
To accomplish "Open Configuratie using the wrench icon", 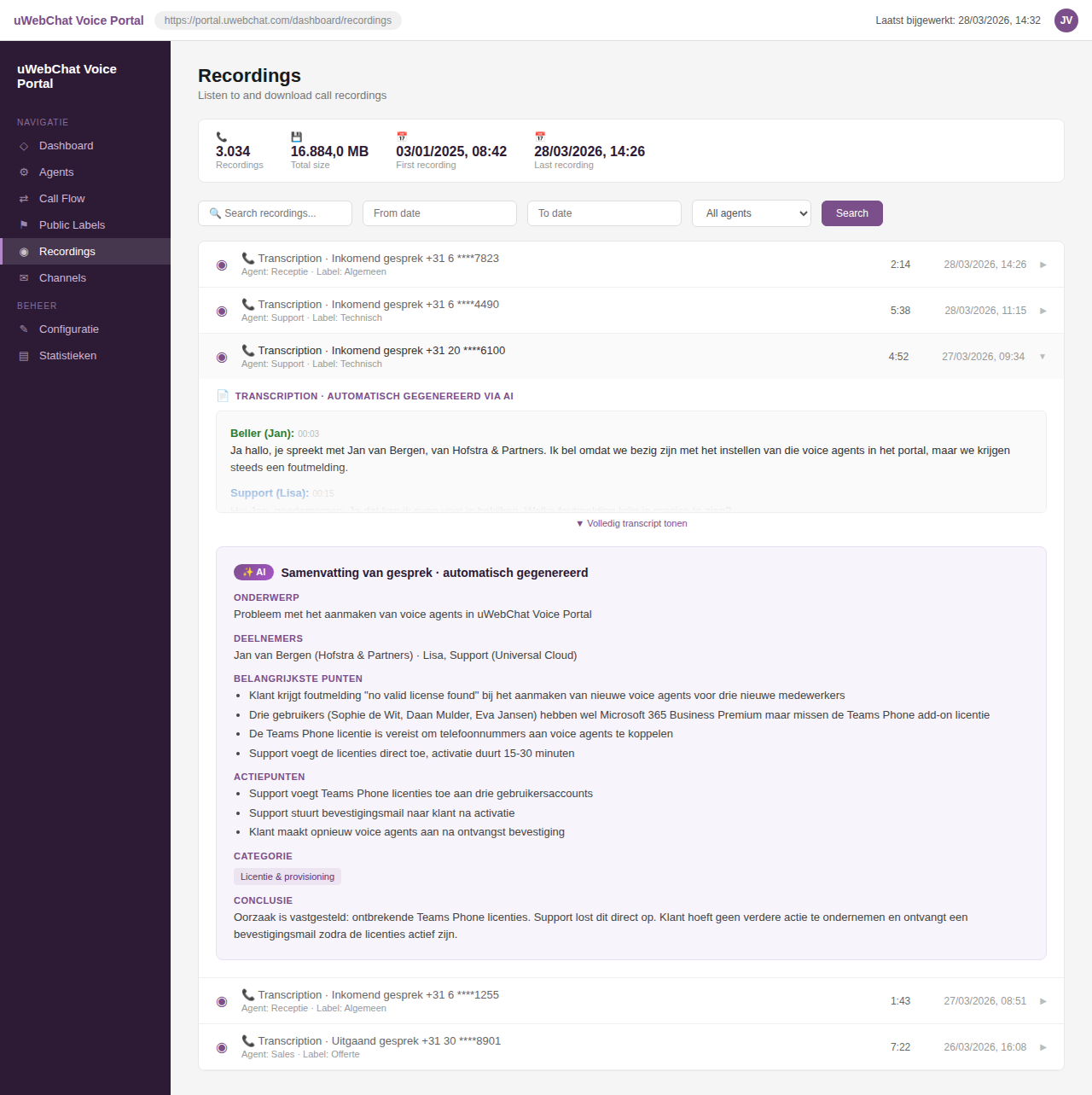I will click(x=23, y=329).
